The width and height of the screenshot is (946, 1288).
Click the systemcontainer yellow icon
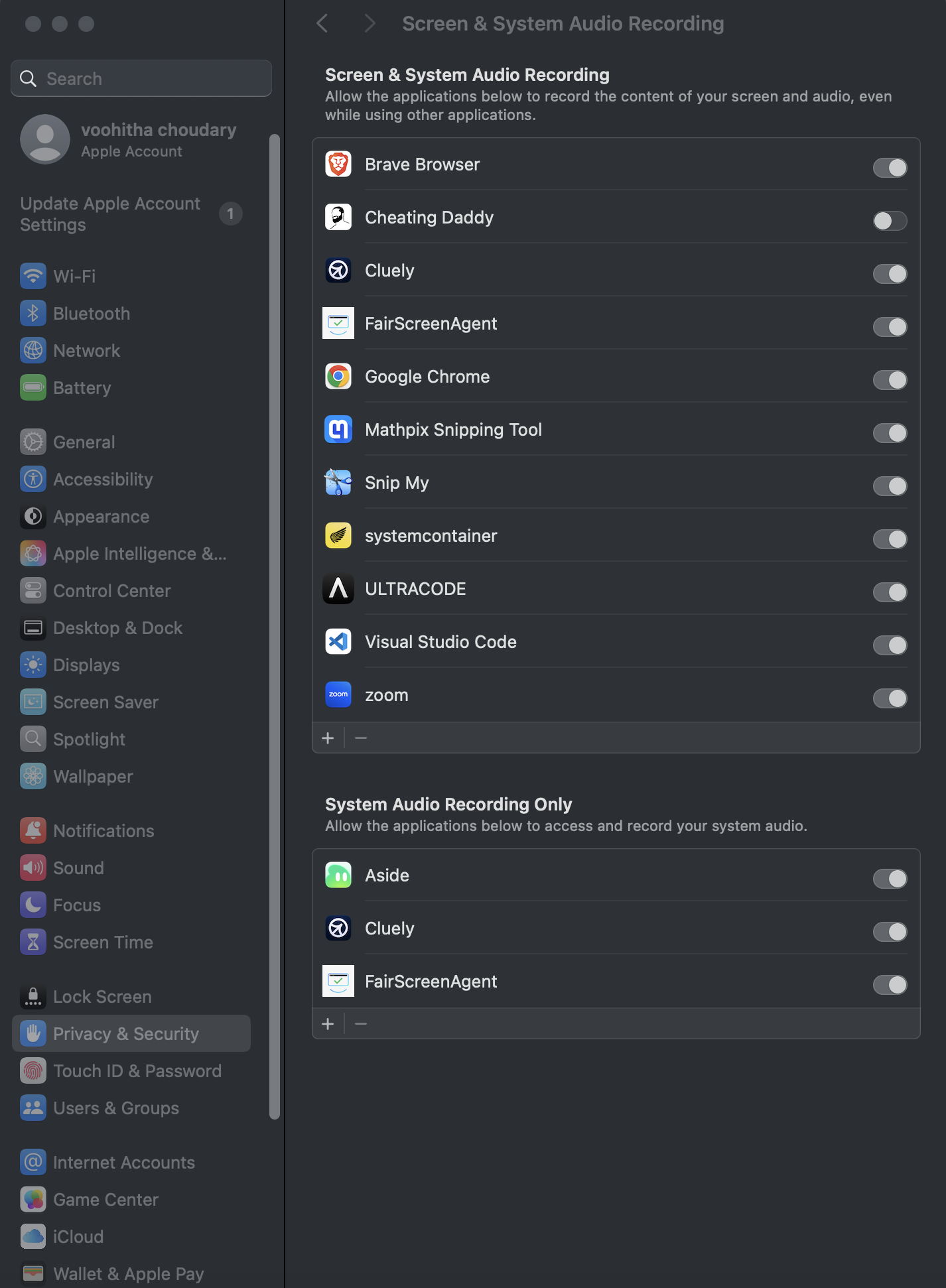click(x=338, y=536)
